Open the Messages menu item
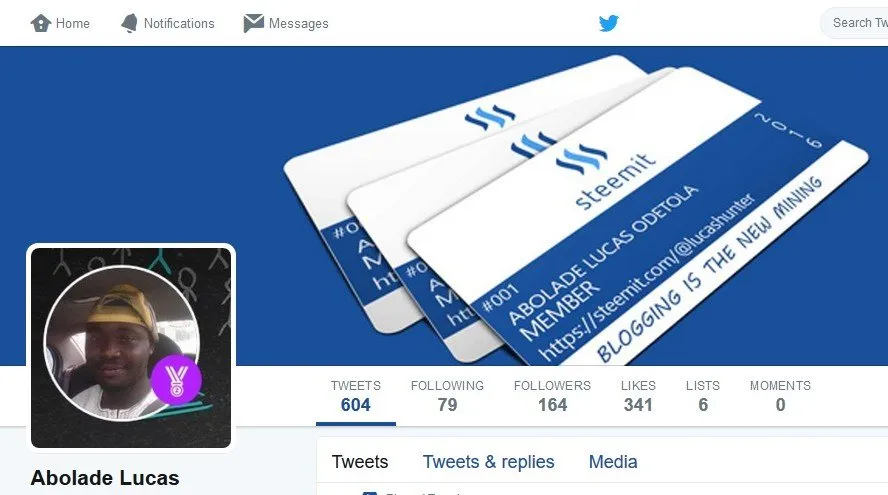 click(286, 23)
